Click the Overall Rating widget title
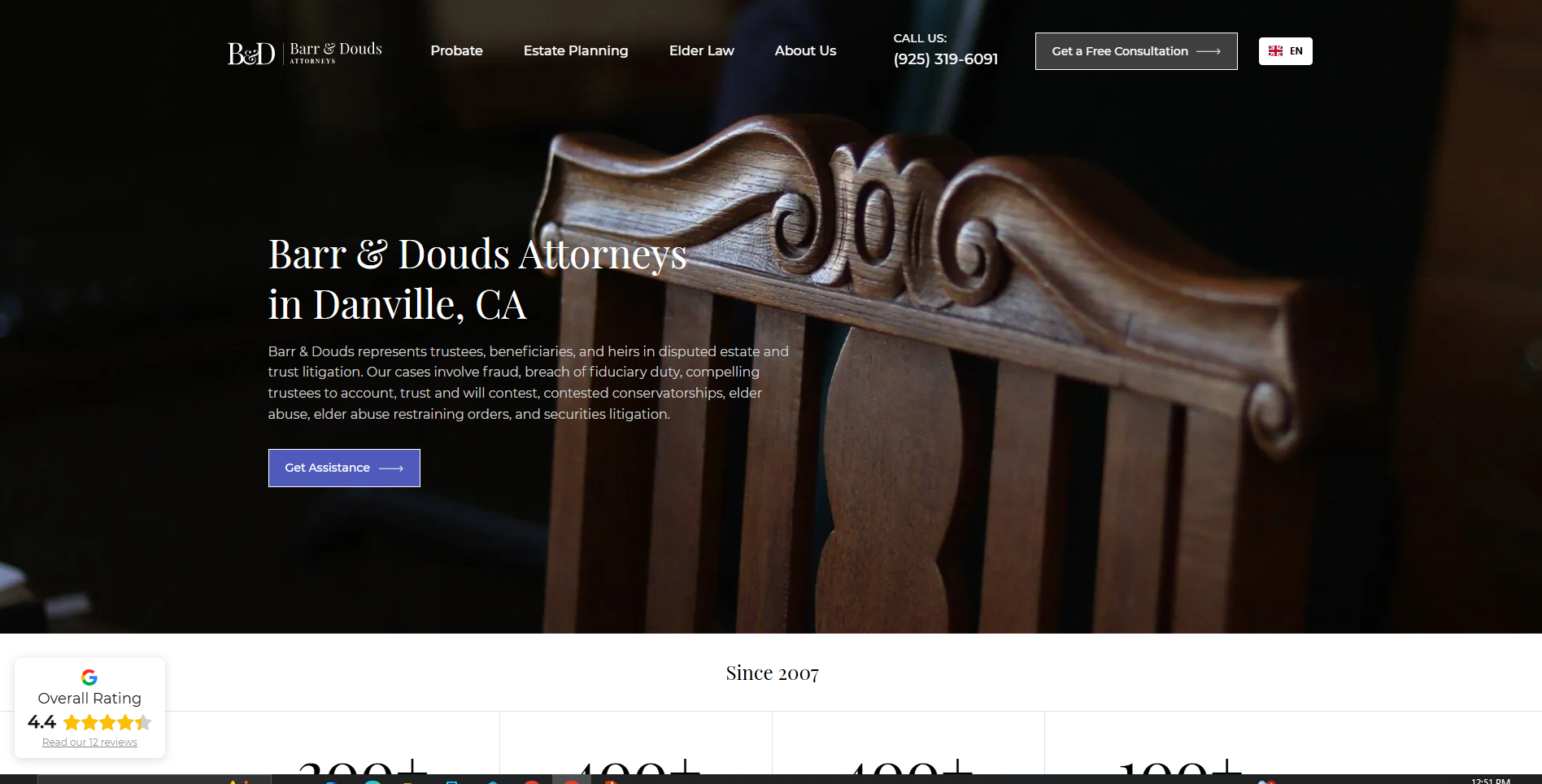Screen dimensions: 1542x784 89,699
